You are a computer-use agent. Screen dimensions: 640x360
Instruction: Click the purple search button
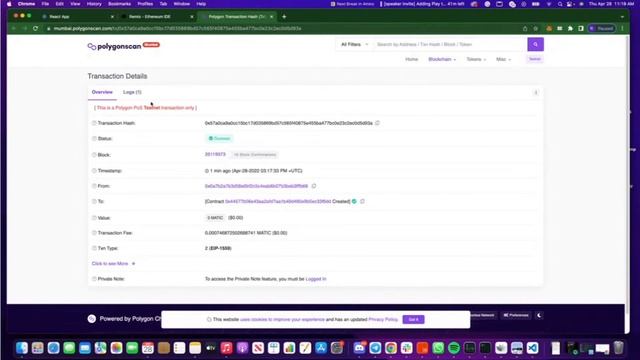click(x=535, y=44)
